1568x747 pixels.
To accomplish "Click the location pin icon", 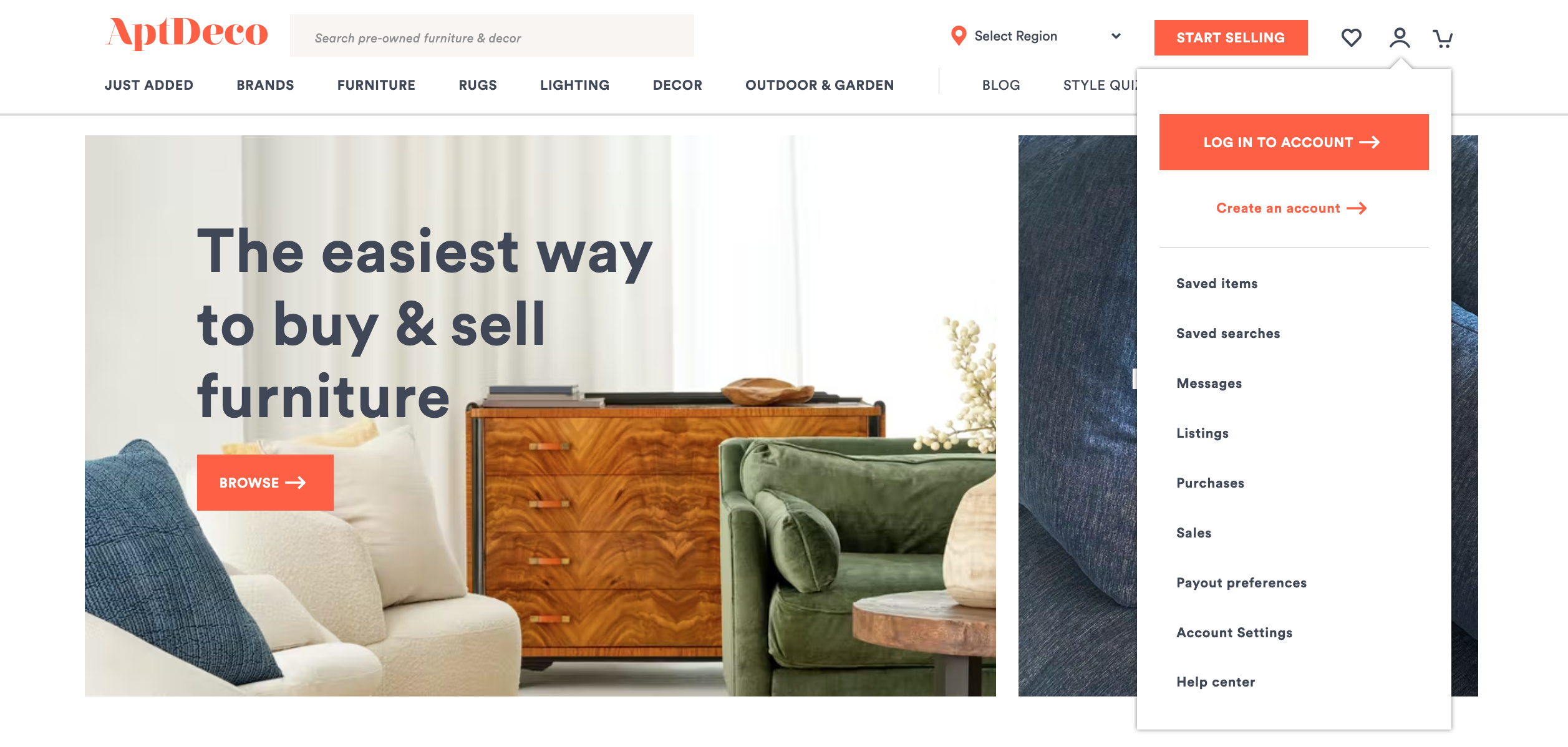I will [x=958, y=36].
